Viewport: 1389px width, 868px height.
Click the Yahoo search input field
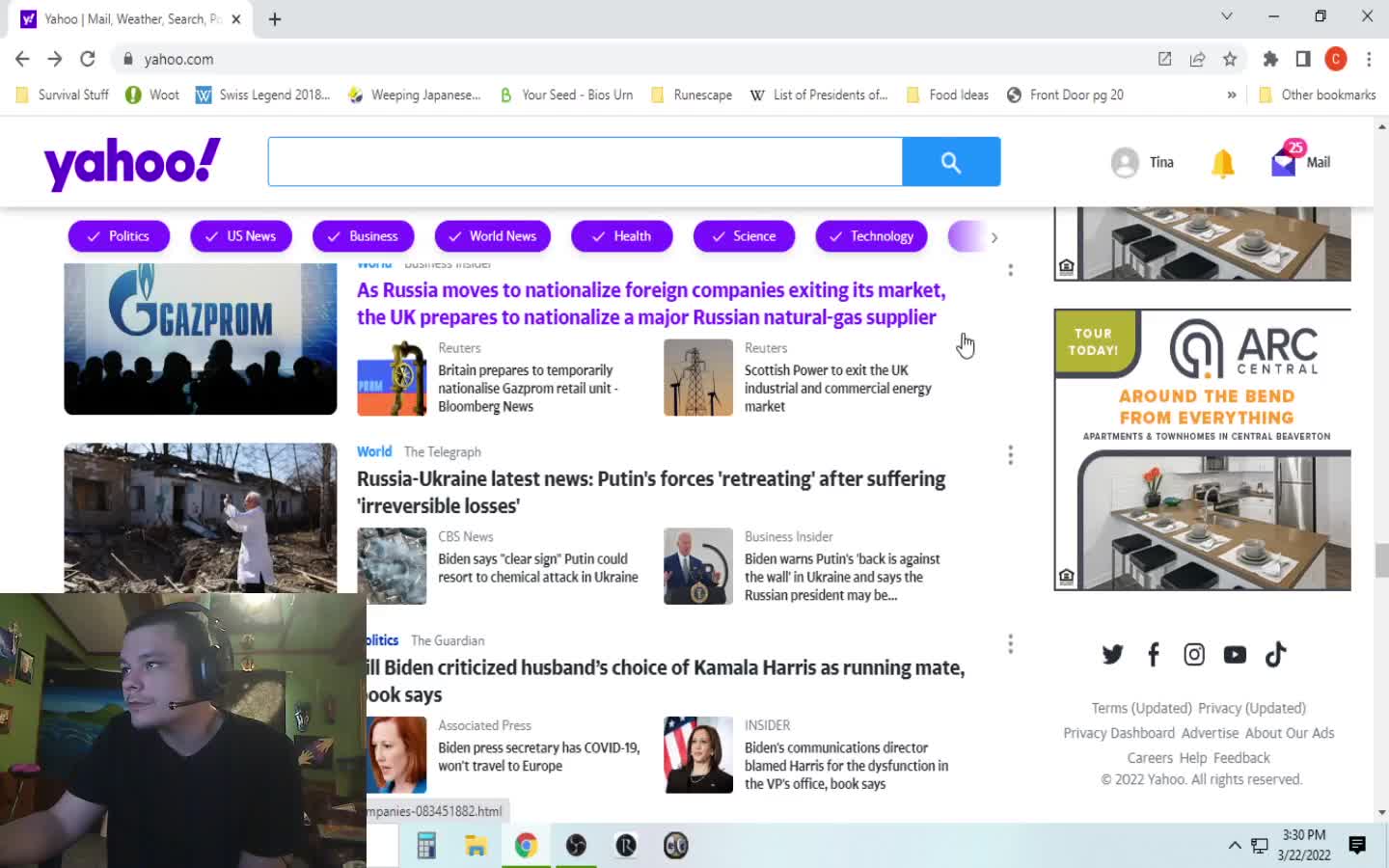[x=586, y=162]
